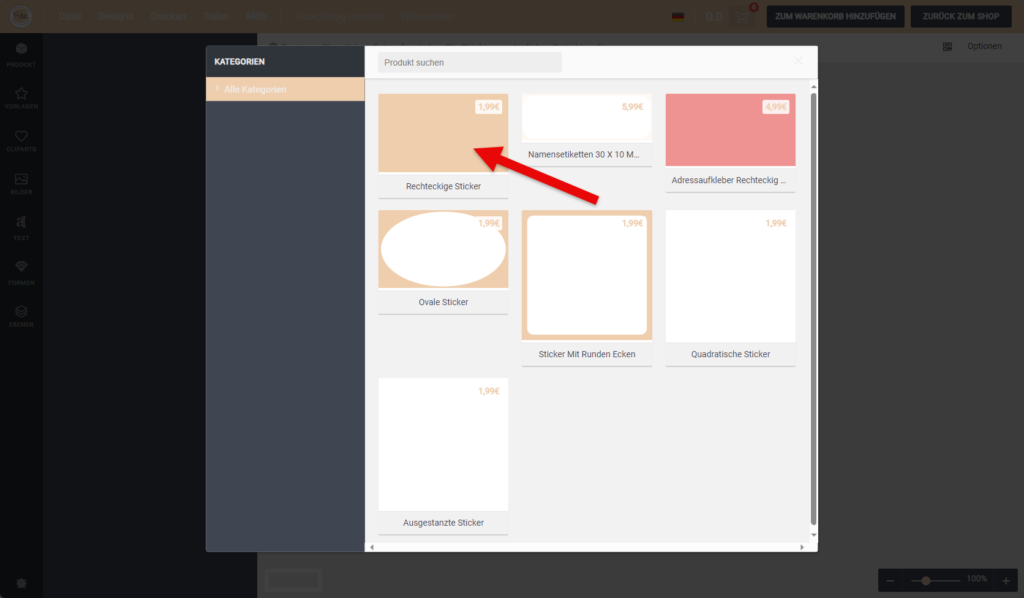Open the Vorlagen star icon
This screenshot has height=598, width=1024.
[21, 97]
